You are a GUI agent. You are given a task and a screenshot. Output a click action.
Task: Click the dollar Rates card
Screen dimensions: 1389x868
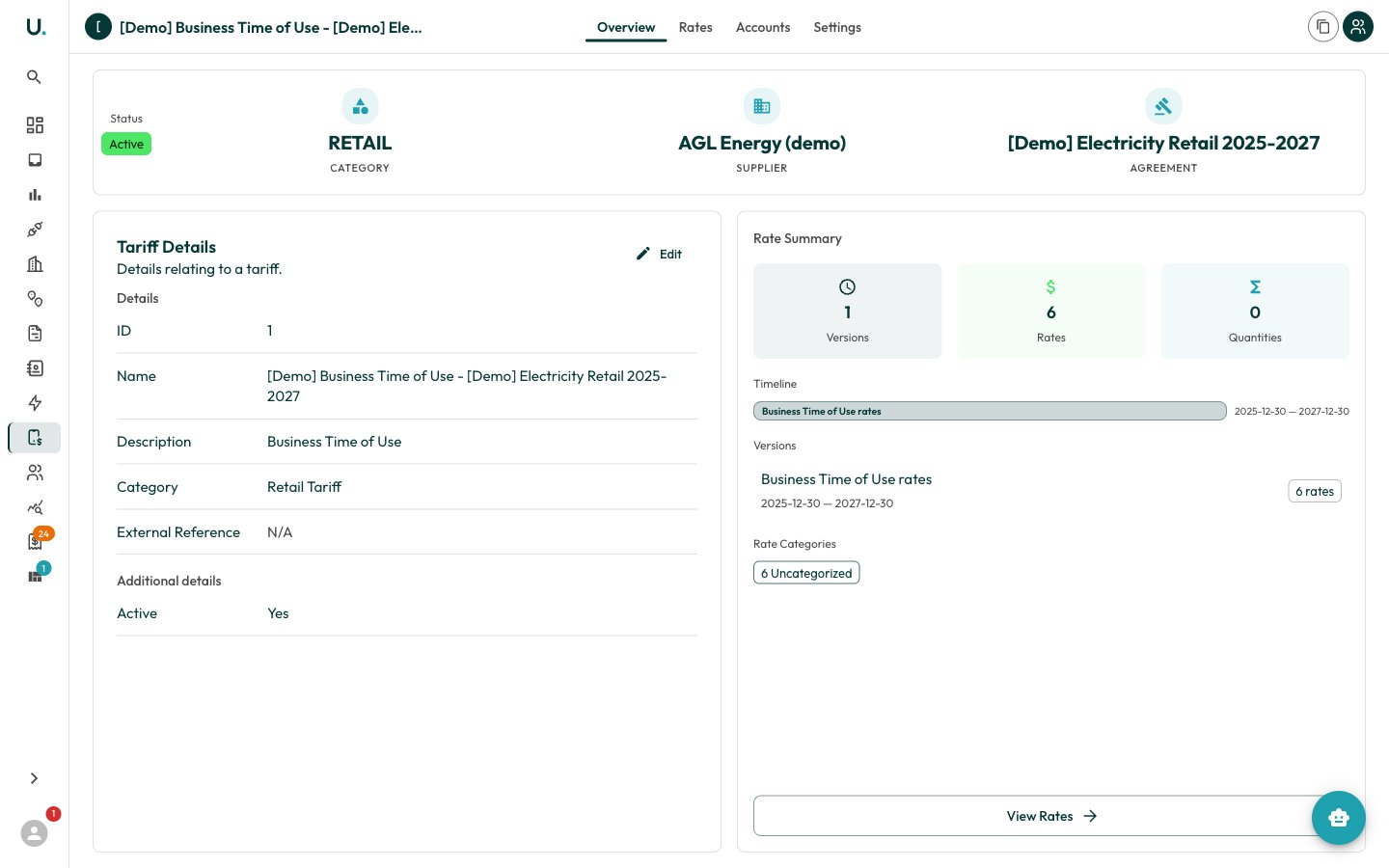point(1051,311)
